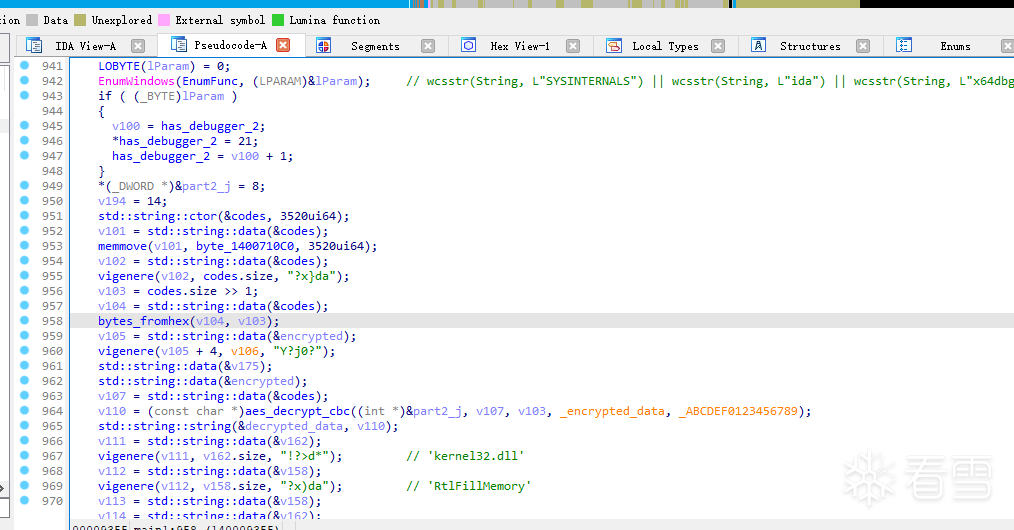Open the Segments tab
Viewport: 1014px width, 530px height.
click(x=375, y=46)
